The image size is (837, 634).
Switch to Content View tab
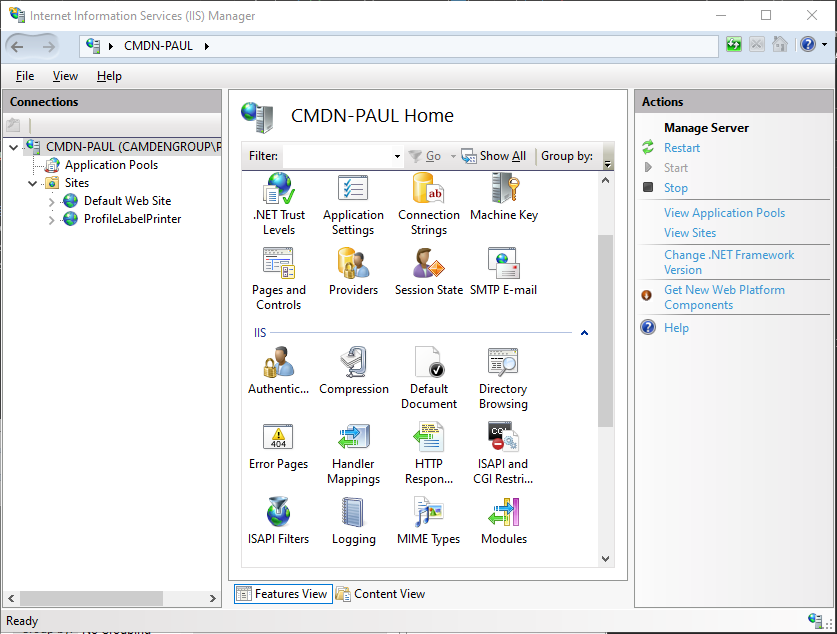tap(381, 594)
